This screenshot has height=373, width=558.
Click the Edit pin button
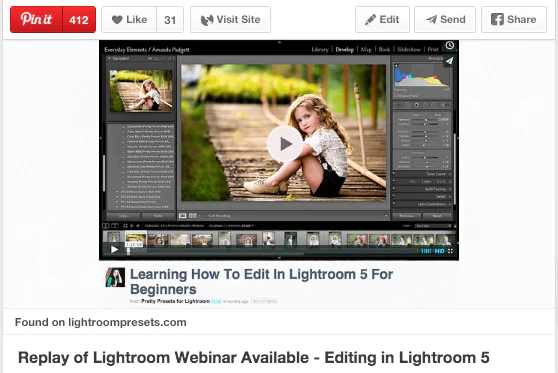382,19
